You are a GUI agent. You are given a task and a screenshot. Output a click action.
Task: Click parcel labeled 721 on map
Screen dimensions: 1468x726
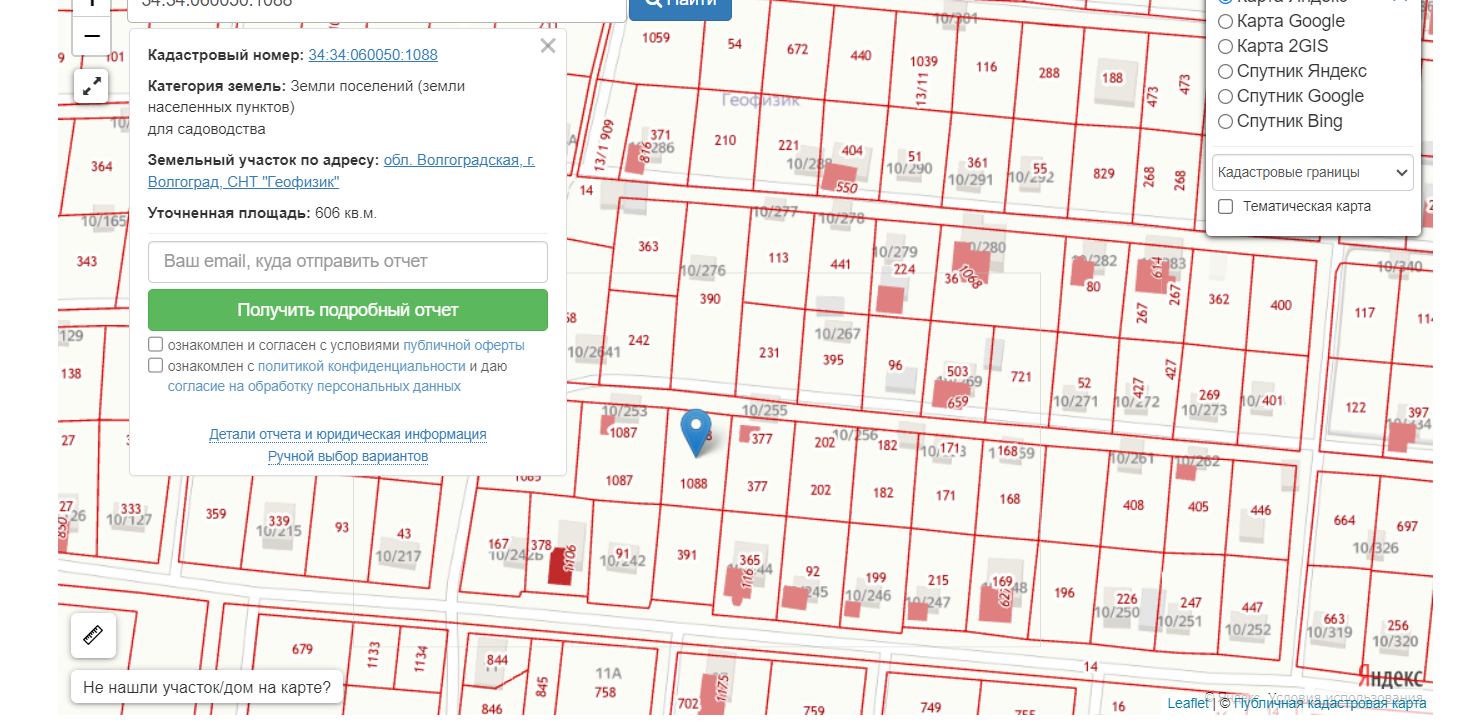(x=1021, y=377)
